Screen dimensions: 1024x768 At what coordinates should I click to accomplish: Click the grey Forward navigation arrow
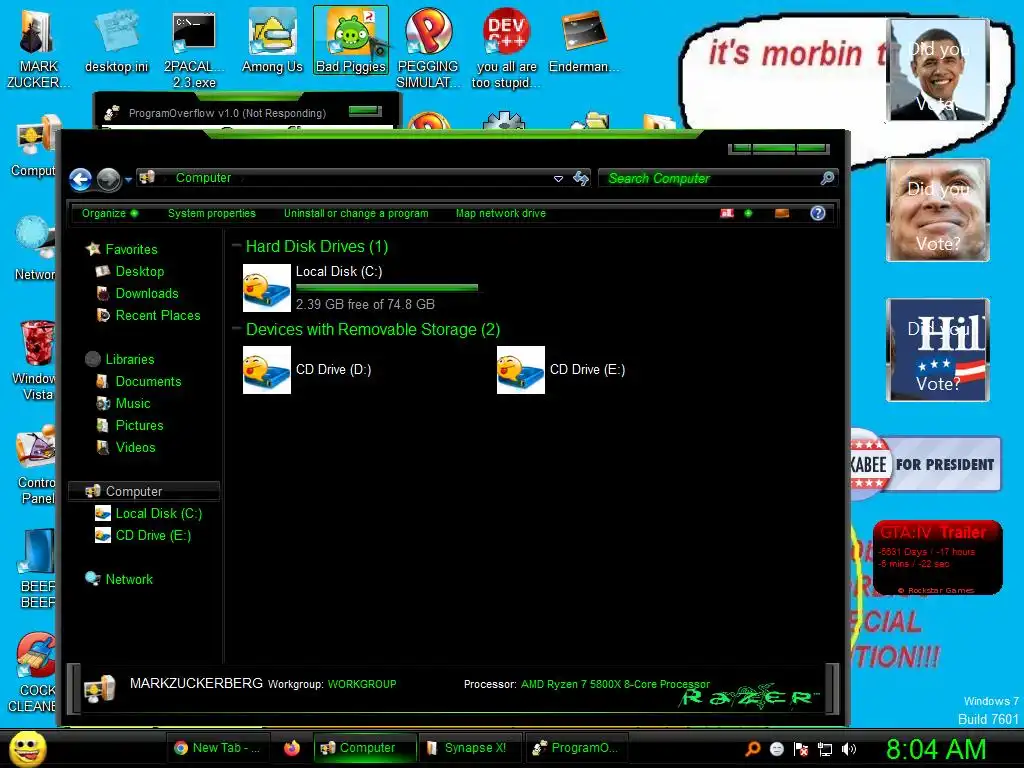108,179
